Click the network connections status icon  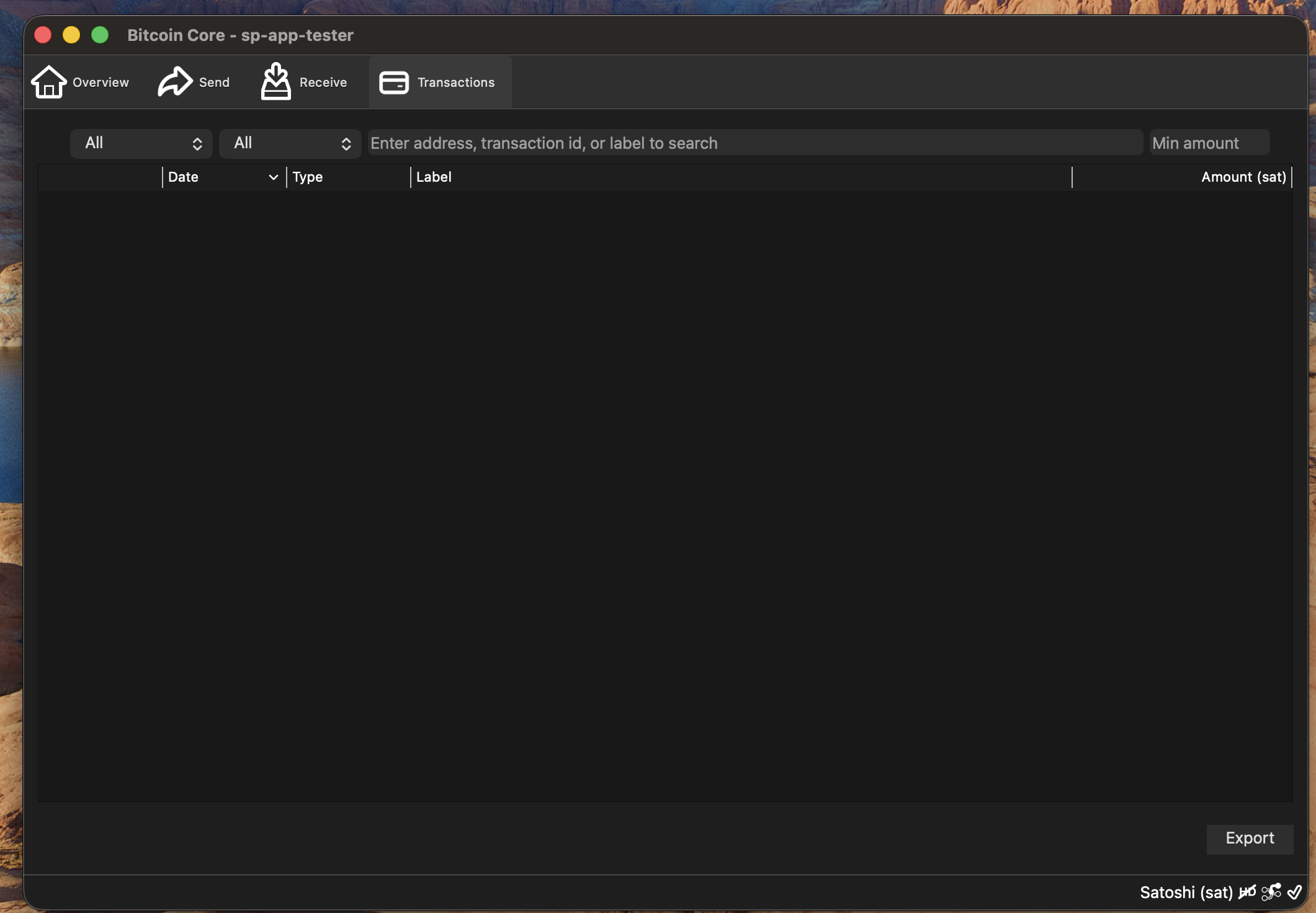(x=1271, y=892)
